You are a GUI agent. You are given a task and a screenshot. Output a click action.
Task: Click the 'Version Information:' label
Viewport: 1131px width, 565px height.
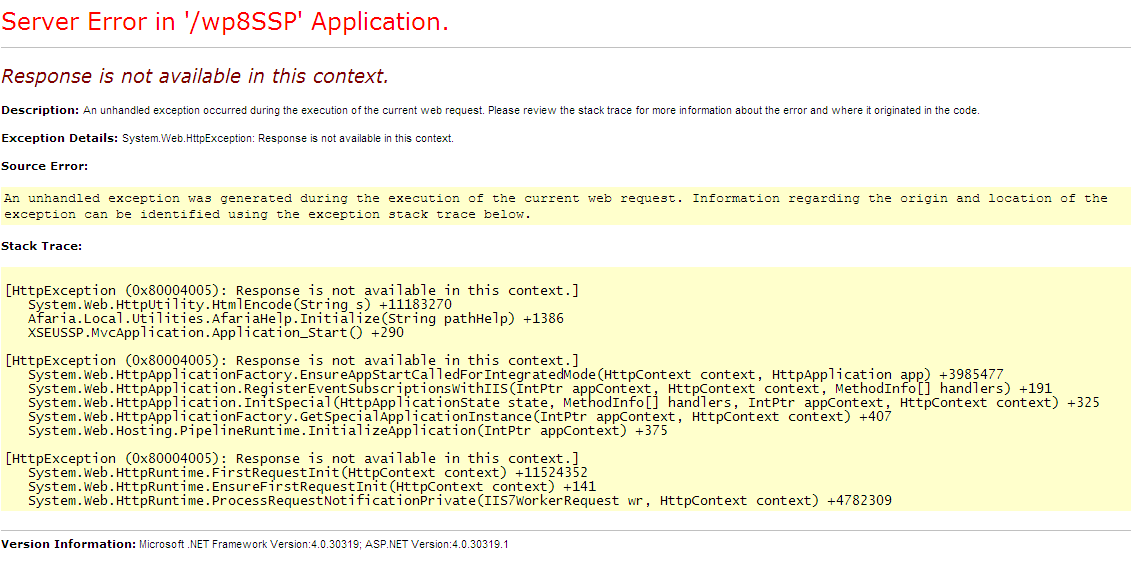coord(69,543)
